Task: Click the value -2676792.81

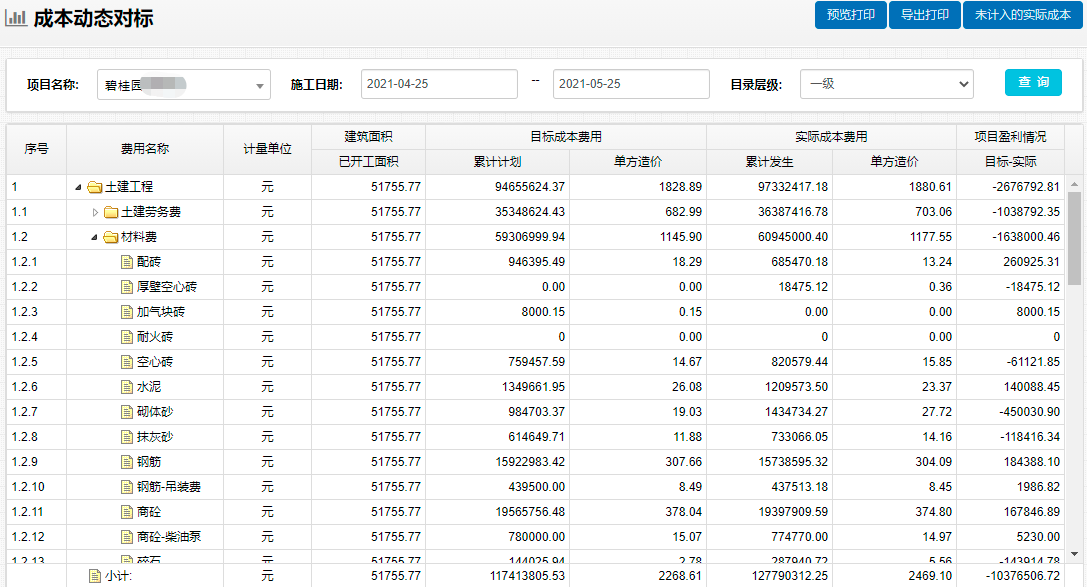Action: tap(1025, 187)
